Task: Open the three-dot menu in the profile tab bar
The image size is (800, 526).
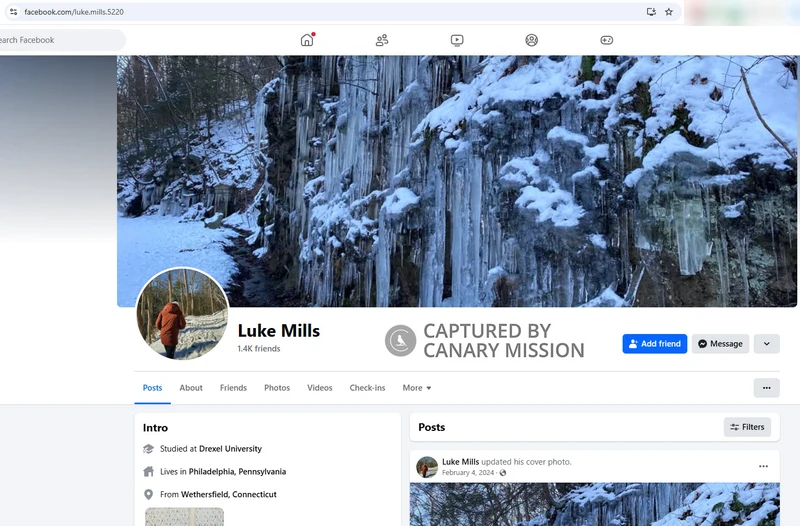Action: click(766, 388)
